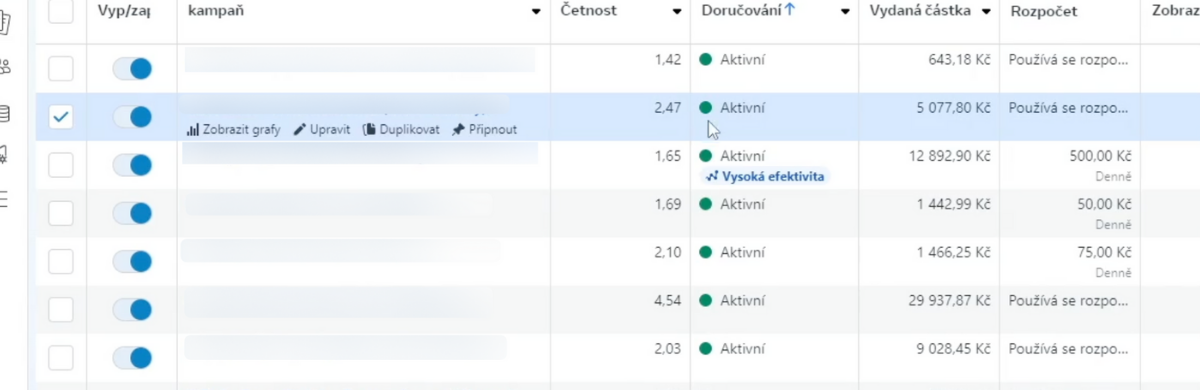Tick checkbox in the 12 892,90 Kč row
1200x390 pixels.
[61, 165]
